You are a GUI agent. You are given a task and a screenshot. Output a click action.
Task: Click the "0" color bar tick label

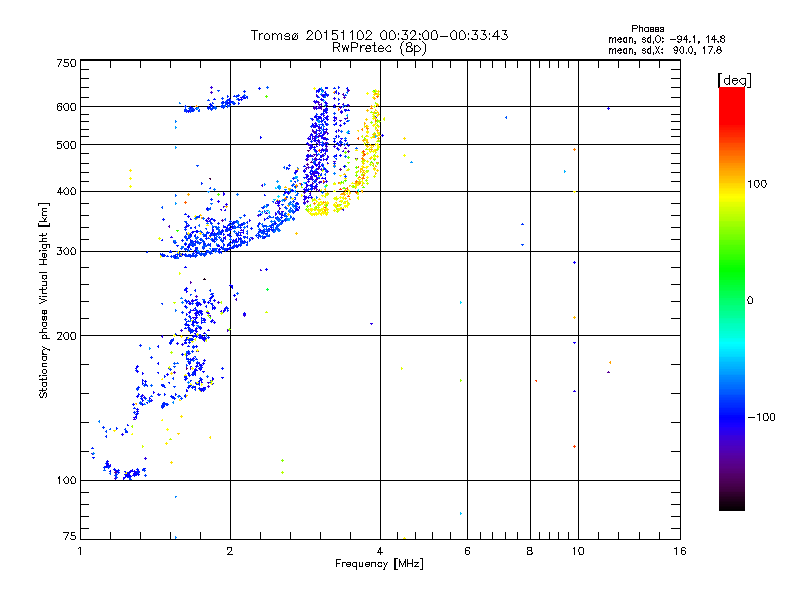click(x=750, y=301)
